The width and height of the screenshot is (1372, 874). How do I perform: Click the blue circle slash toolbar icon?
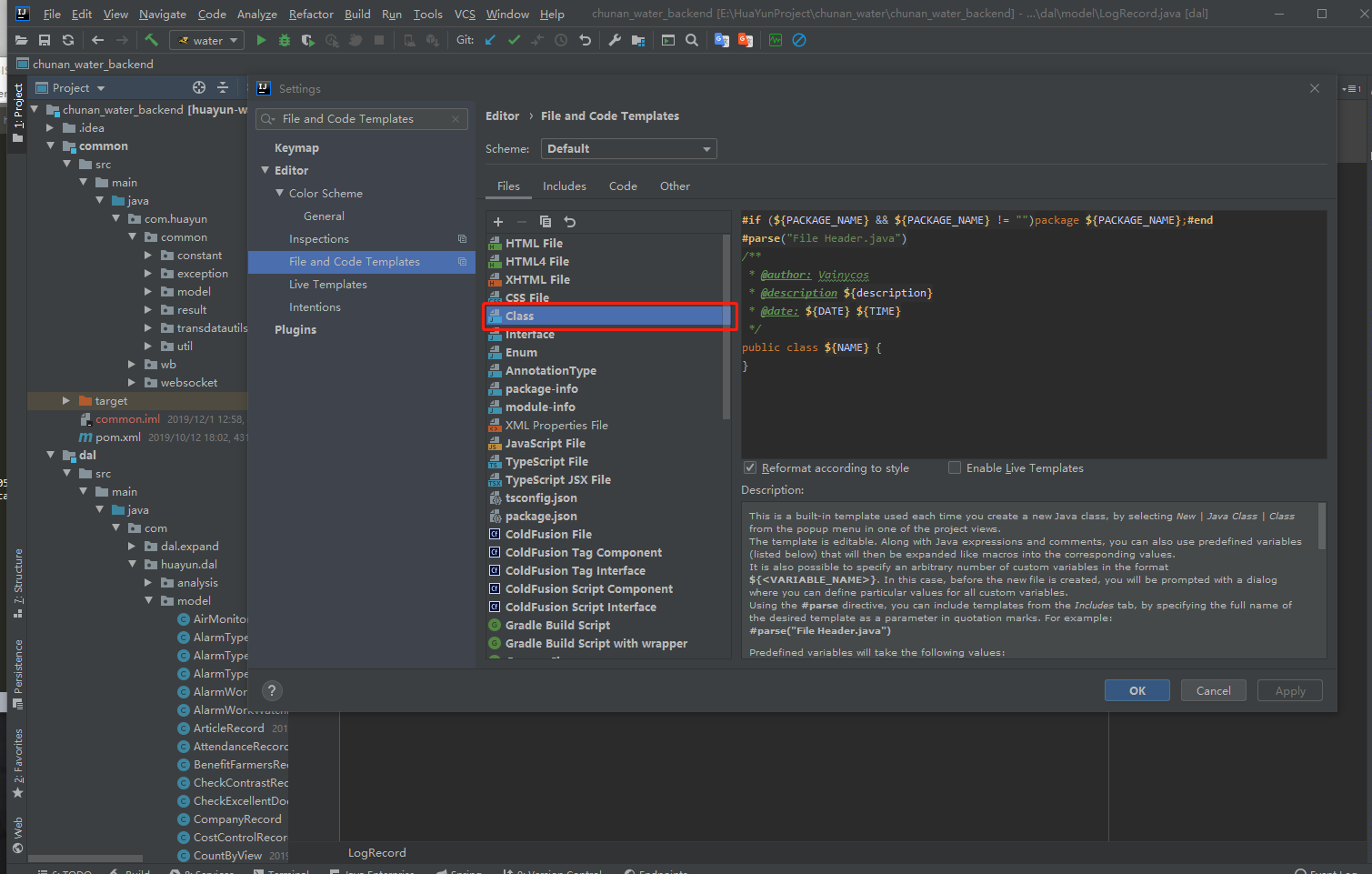point(799,40)
